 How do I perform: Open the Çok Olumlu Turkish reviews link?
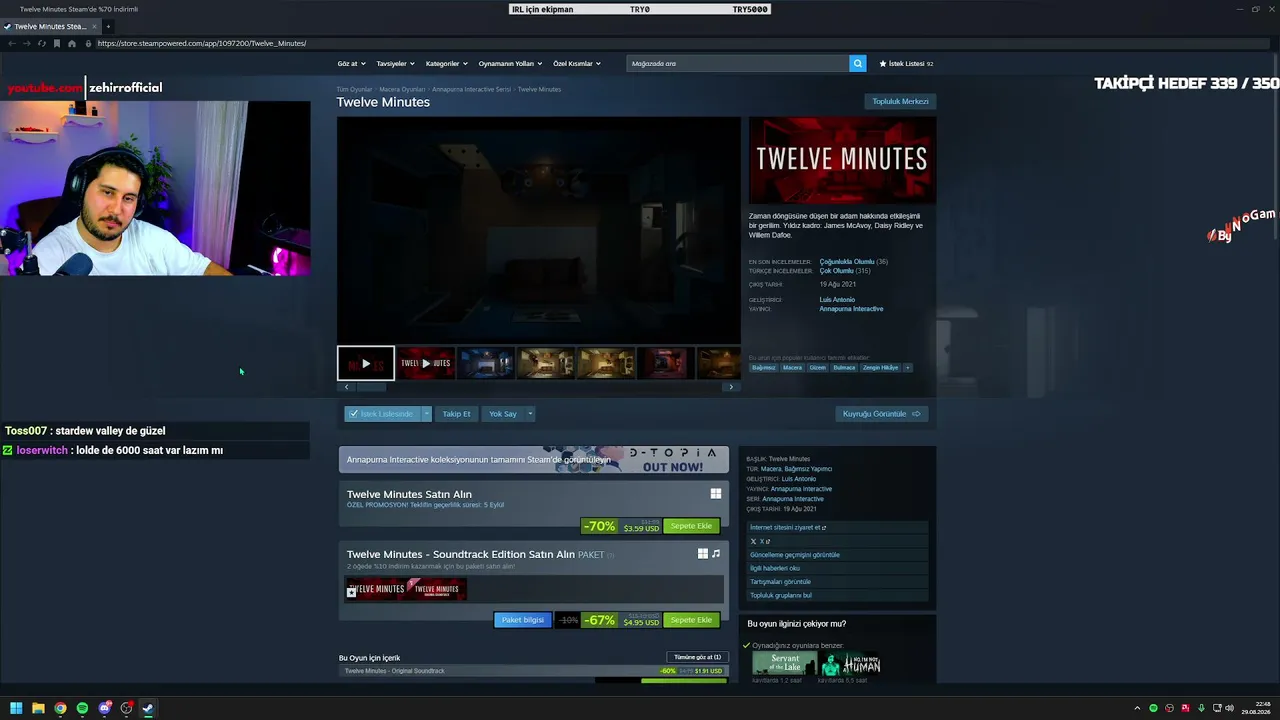tap(836, 271)
